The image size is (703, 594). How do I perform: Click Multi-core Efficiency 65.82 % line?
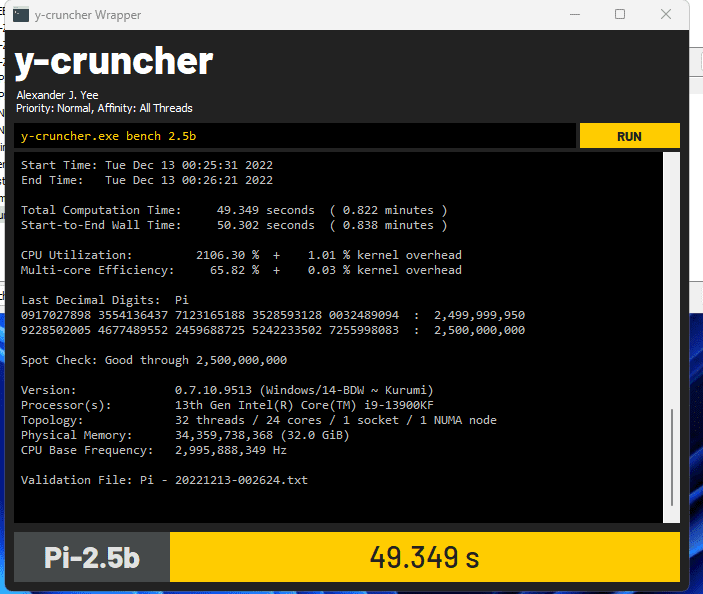click(241, 270)
